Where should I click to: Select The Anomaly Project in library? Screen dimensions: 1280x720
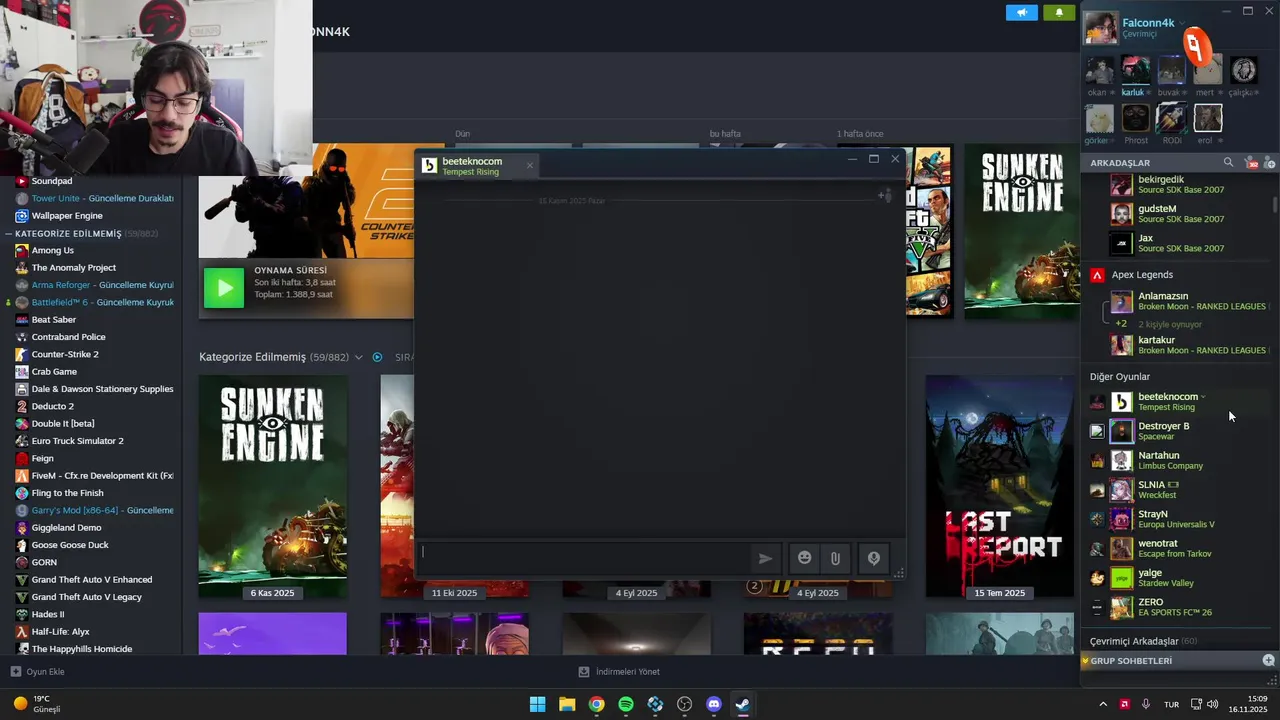point(73,268)
